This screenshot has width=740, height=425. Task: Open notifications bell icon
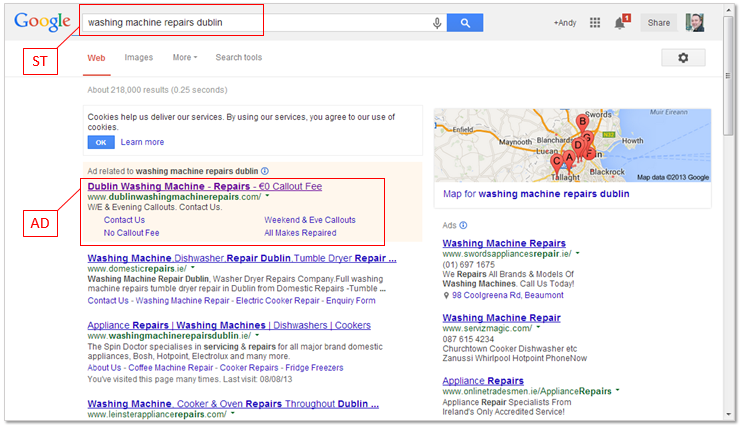(x=620, y=24)
